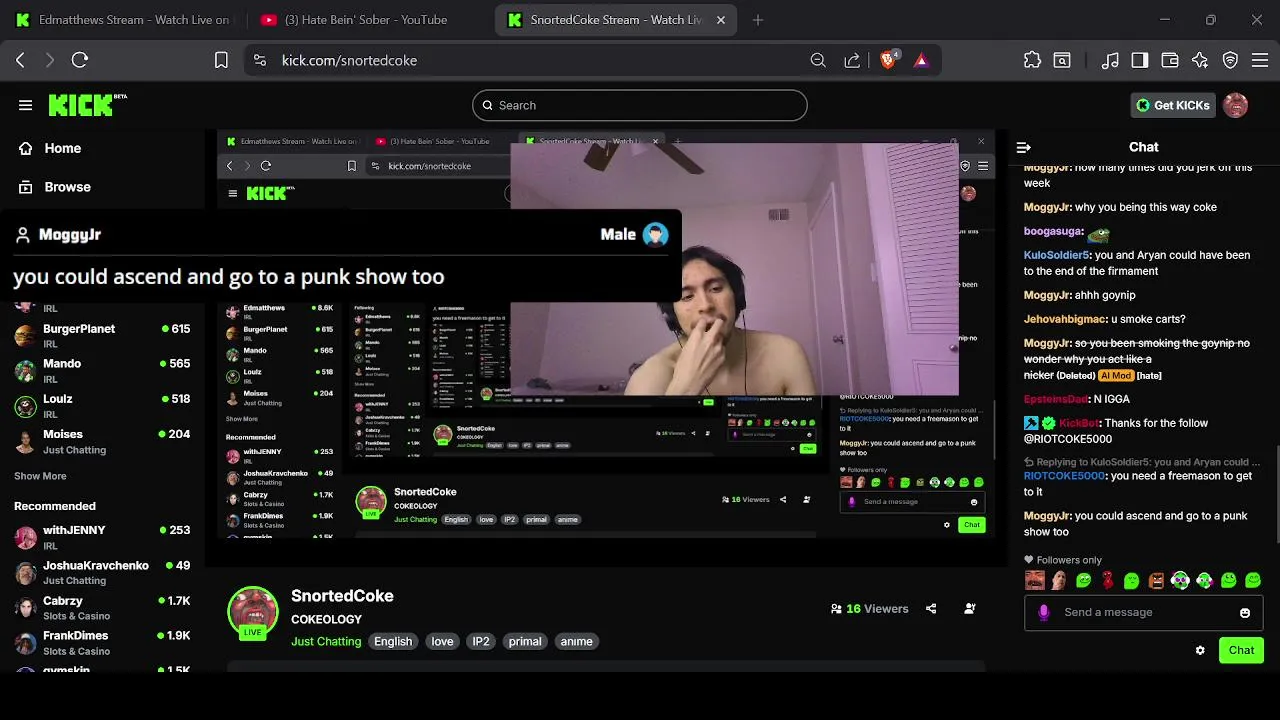
Task: Click the Kick search field
Action: pyautogui.click(x=639, y=105)
